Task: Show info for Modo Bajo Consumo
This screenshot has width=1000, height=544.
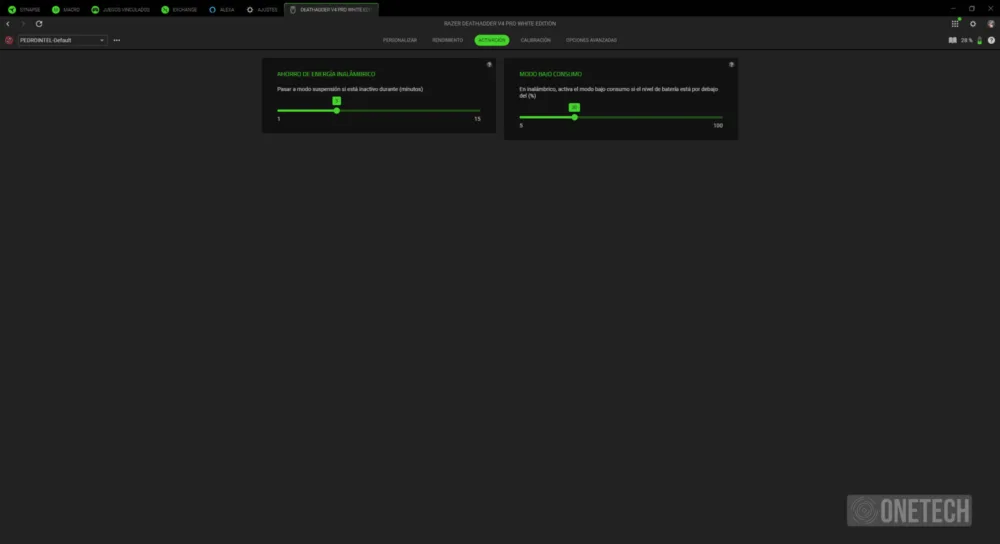Action: click(x=732, y=64)
